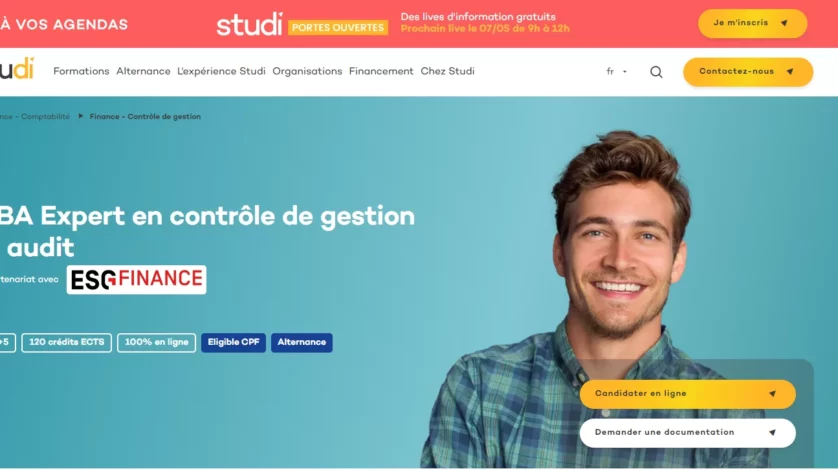Open the Financement menu item
Image resolution: width=838 pixels, height=471 pixels.
click(381, 71)
